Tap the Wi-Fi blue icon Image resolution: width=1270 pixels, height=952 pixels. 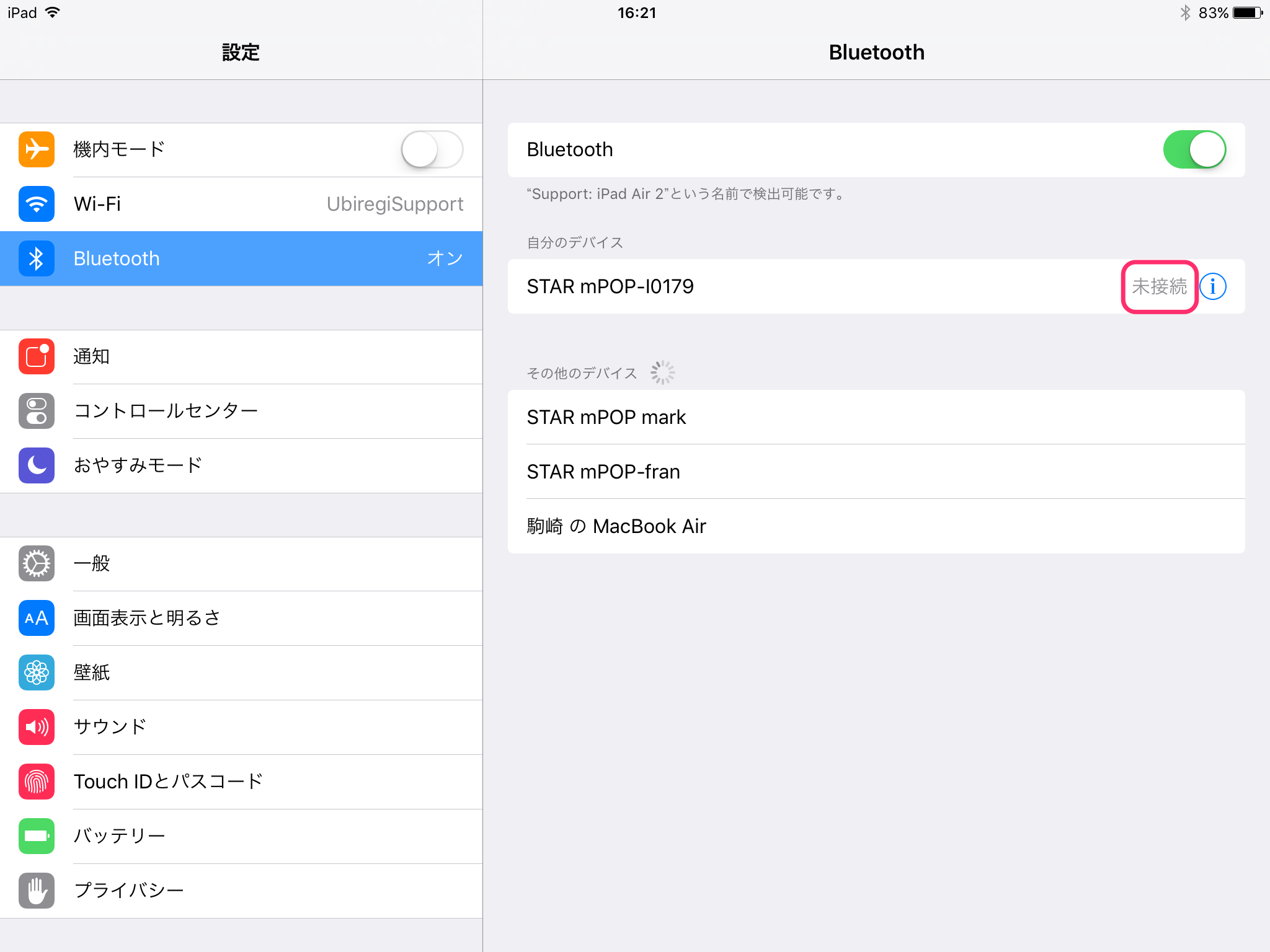click(37, 204)
